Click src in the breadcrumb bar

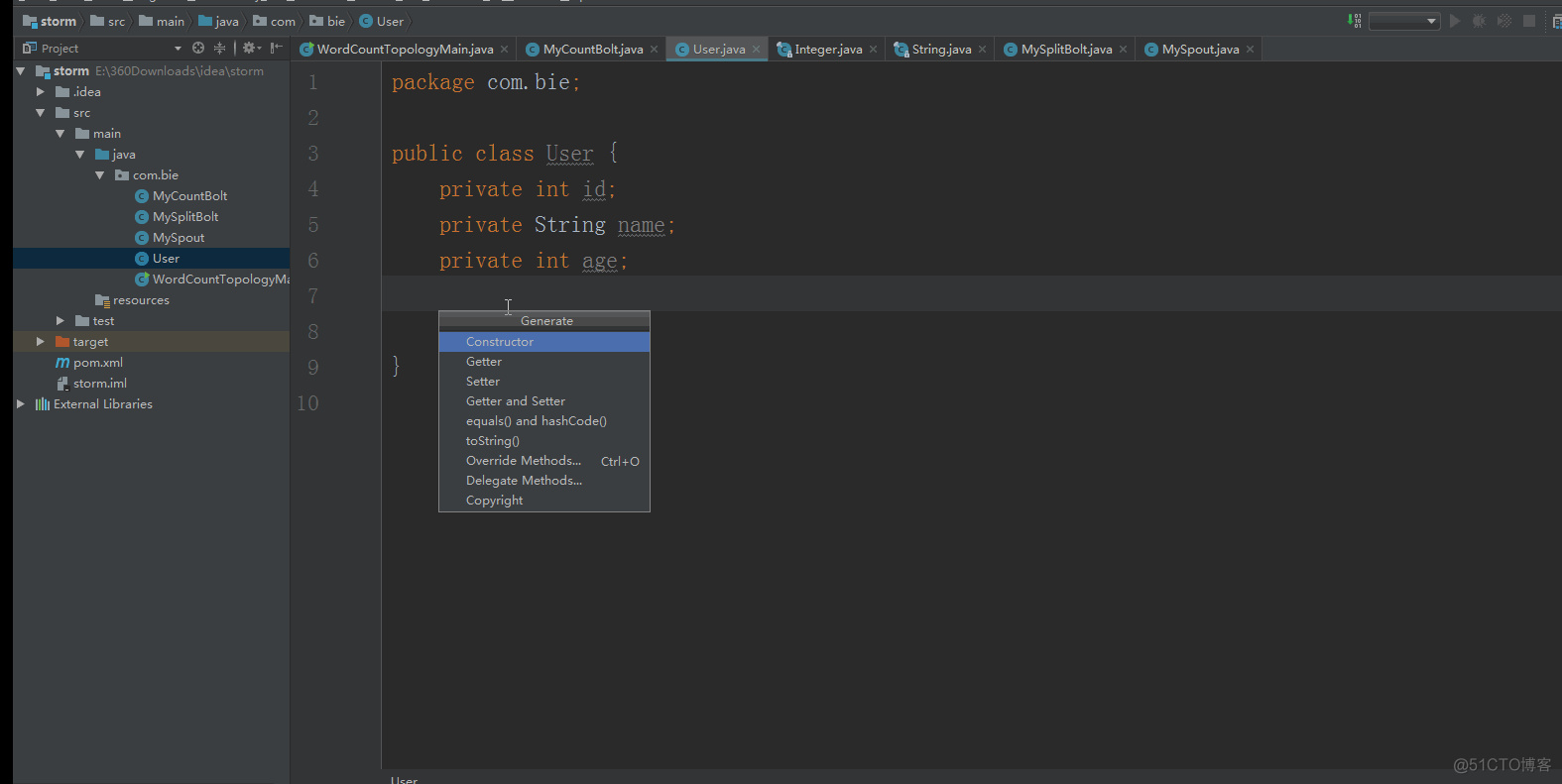click(108, 21)
